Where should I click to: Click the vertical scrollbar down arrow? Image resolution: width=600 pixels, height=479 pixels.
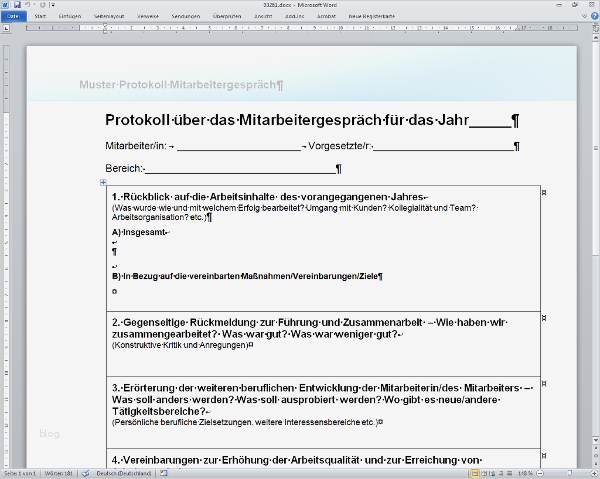(596, 441)
